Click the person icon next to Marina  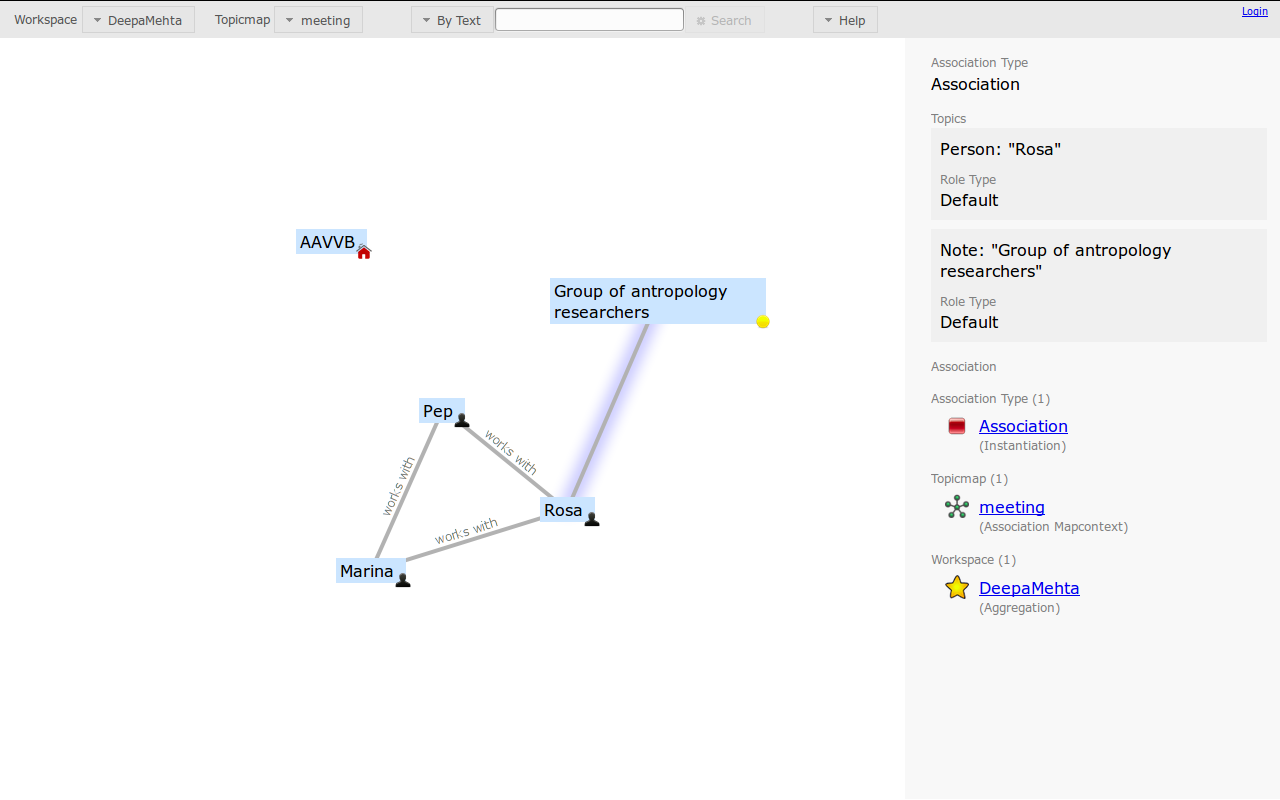pos(403,579)
